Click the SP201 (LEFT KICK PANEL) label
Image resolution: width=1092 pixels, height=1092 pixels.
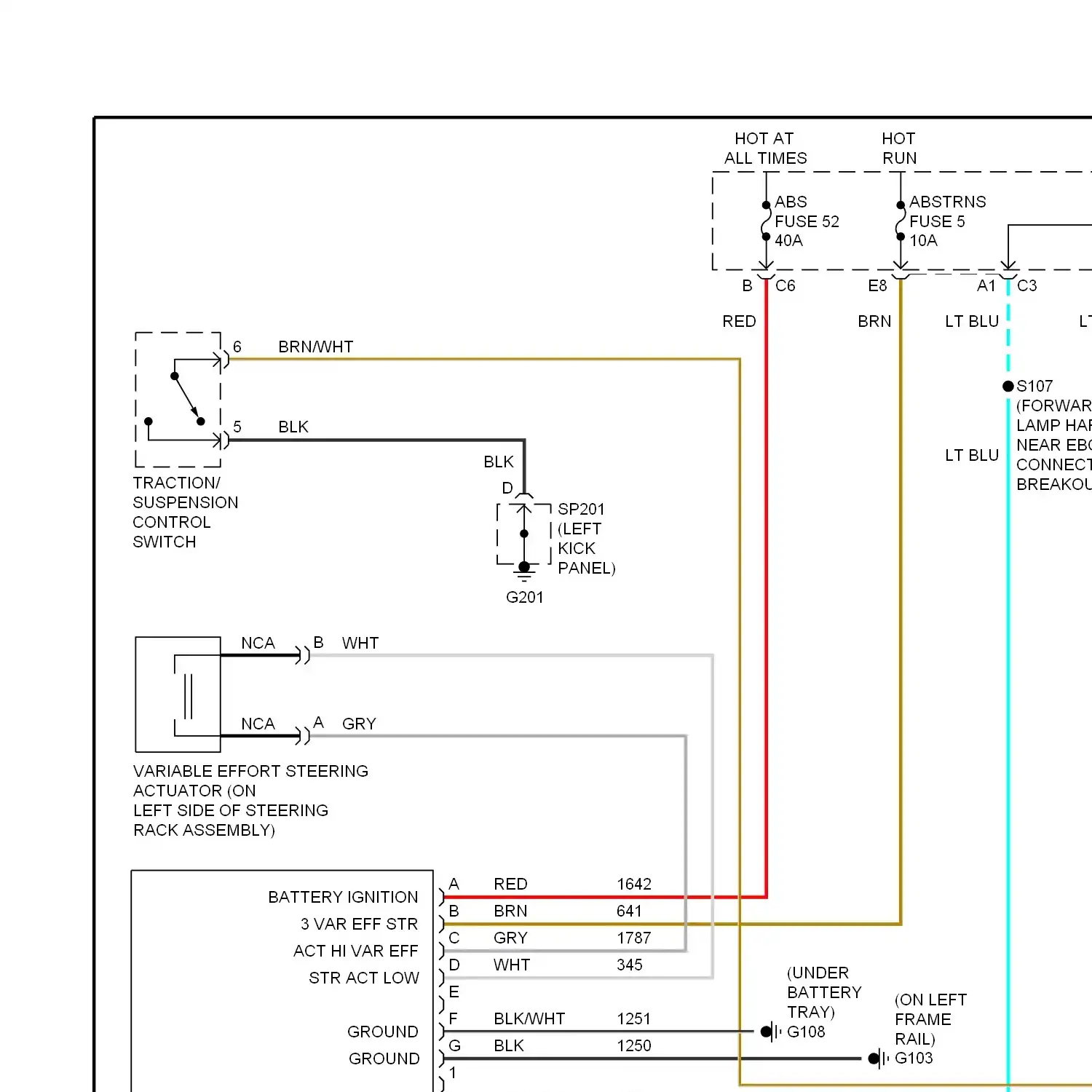tap(587, 539)
